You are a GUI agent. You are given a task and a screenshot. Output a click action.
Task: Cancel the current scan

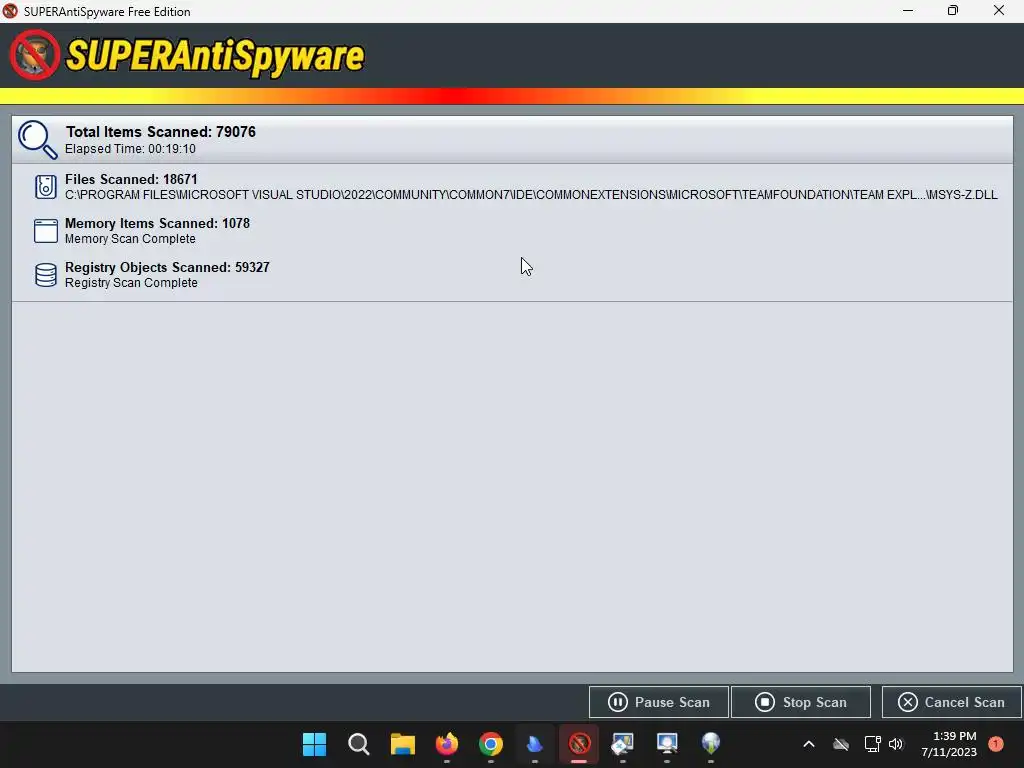point(952,702)
